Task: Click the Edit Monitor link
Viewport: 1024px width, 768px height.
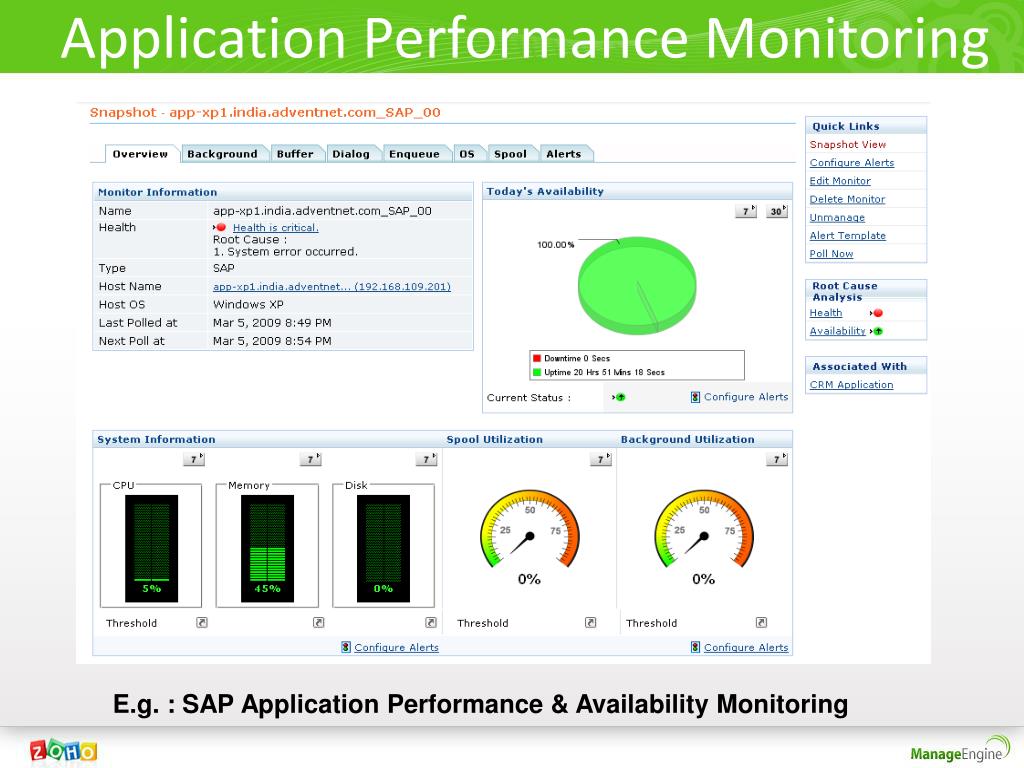Action: point(840,181)
